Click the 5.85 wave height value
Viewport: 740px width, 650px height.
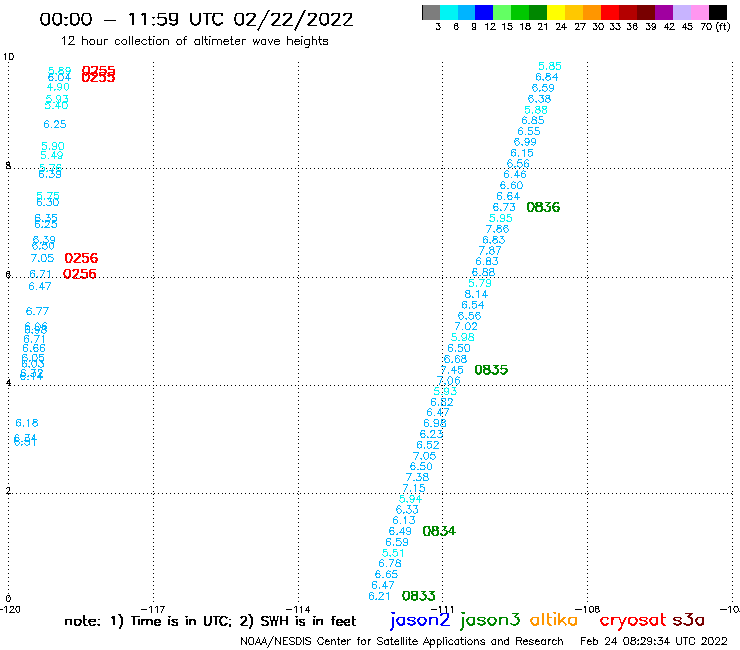(x=550, y=66)
